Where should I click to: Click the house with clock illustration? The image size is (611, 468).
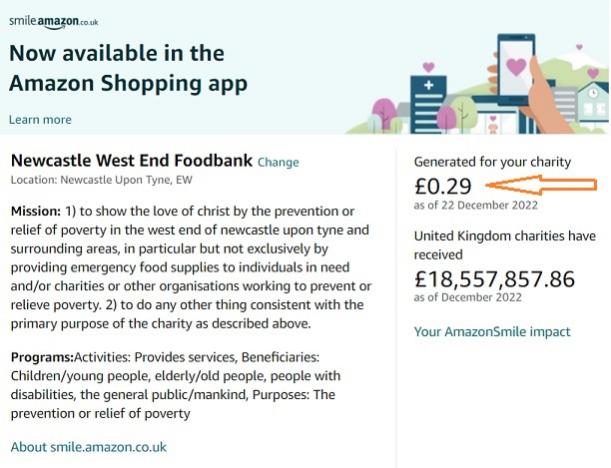click(592, 101)
